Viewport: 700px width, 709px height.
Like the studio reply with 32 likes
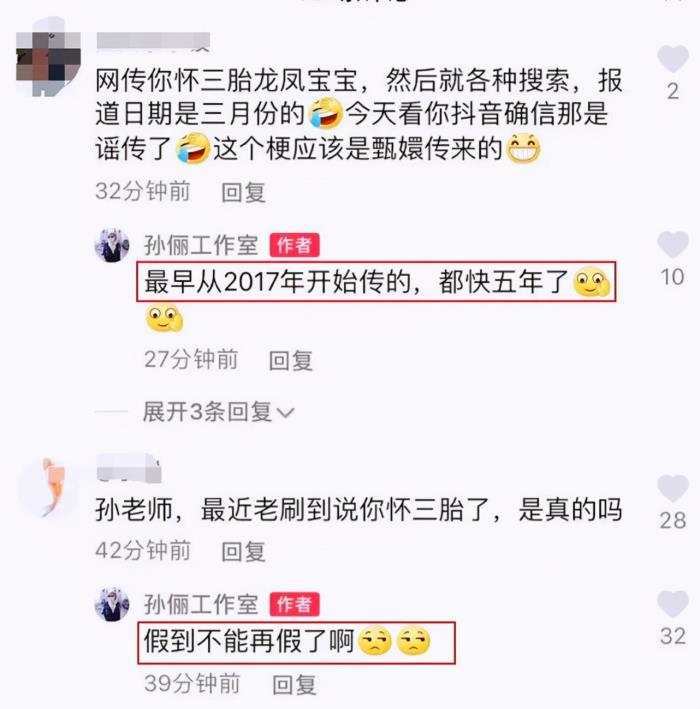[673, 604]
